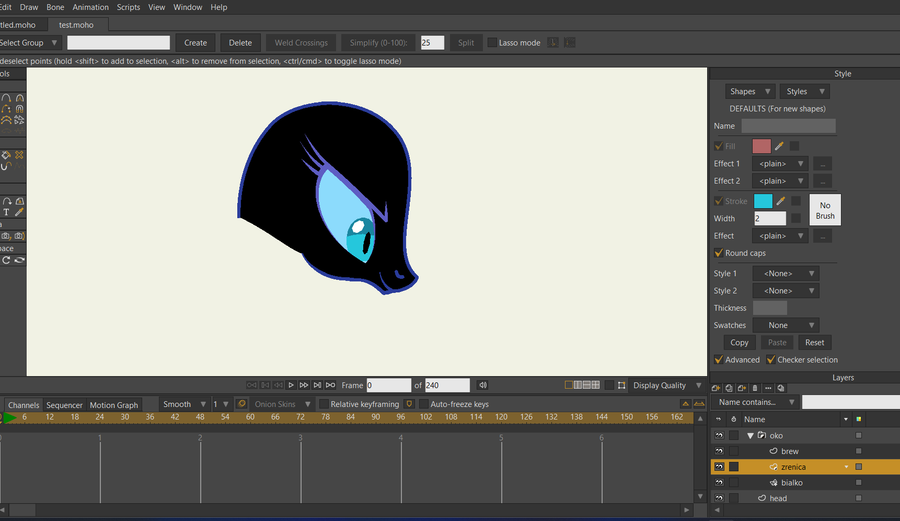Viewport: 900px width, 521px height.
Task: Enable Auto-freeze keys checkbox
Action: (424, 404)
